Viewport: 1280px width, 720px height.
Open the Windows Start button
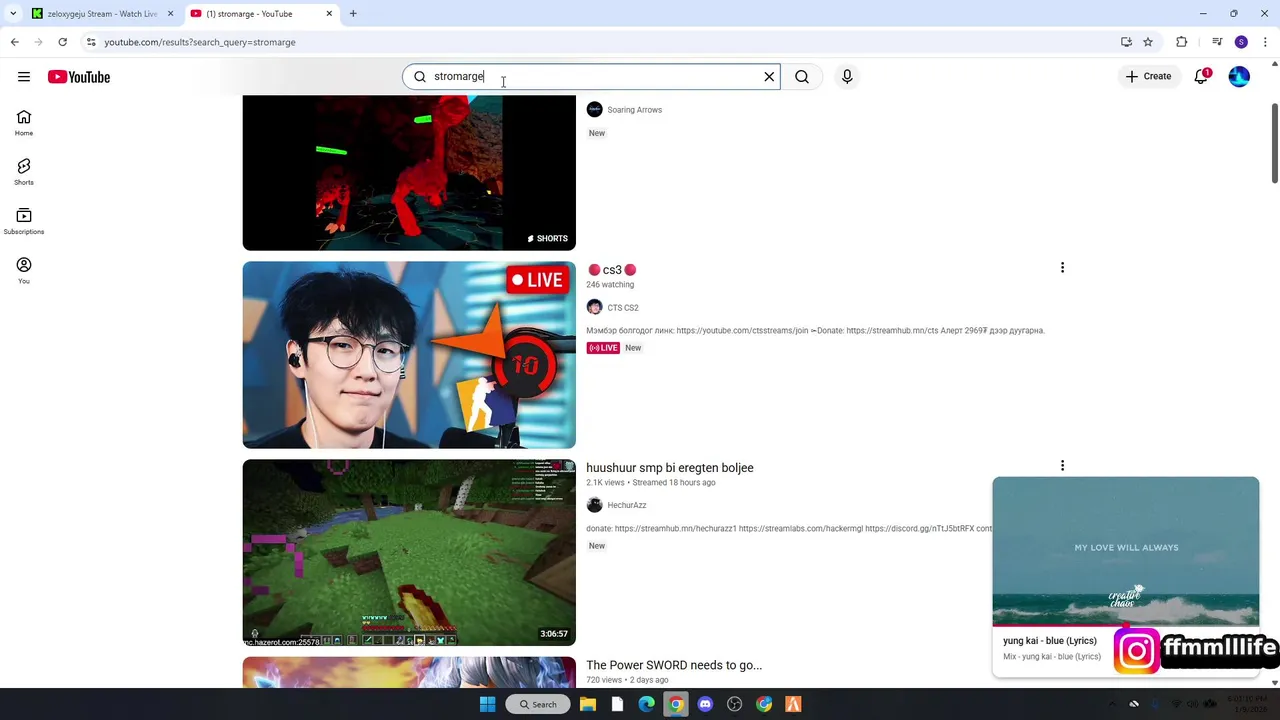pos(487,704)
